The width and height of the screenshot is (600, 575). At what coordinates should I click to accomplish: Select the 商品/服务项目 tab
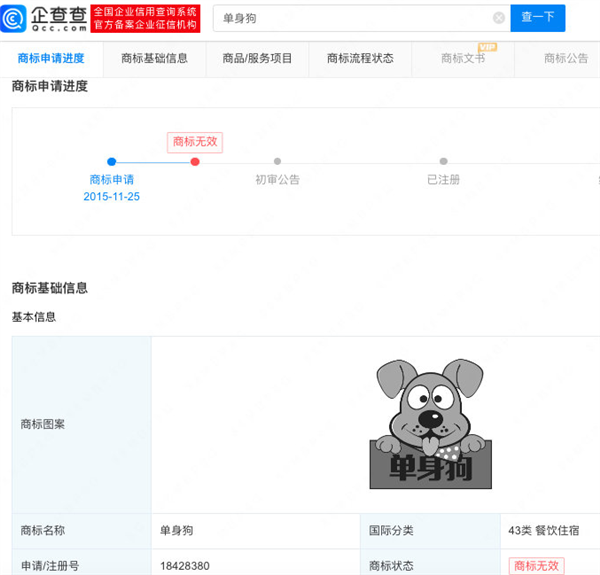tap(257, 59)
